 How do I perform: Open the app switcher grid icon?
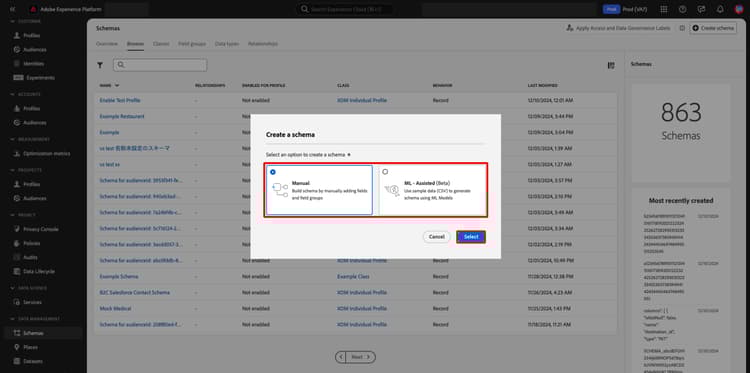pos(664,9)
